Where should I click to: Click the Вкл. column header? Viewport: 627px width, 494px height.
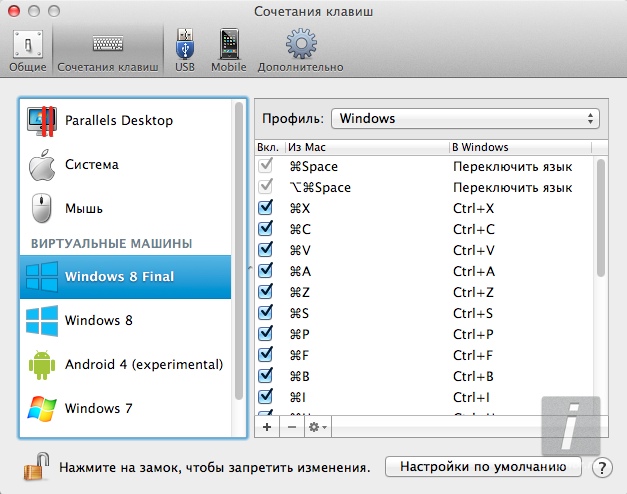tap(270, 147)
